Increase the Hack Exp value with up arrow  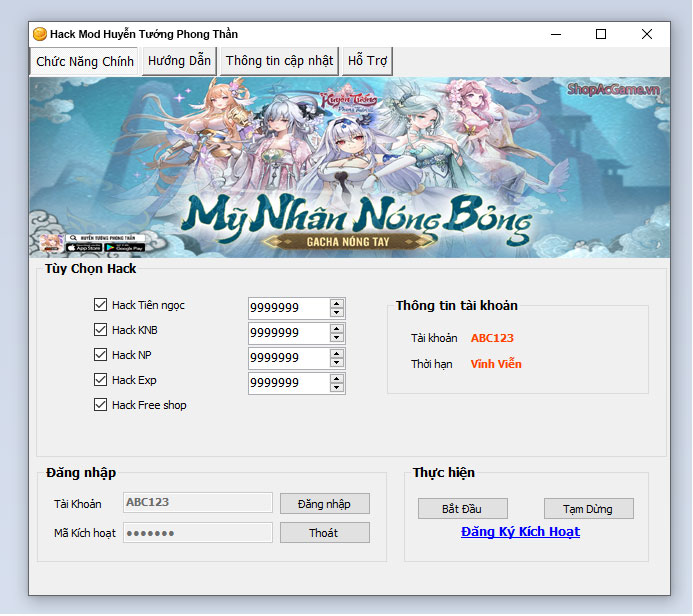[337, 379]
